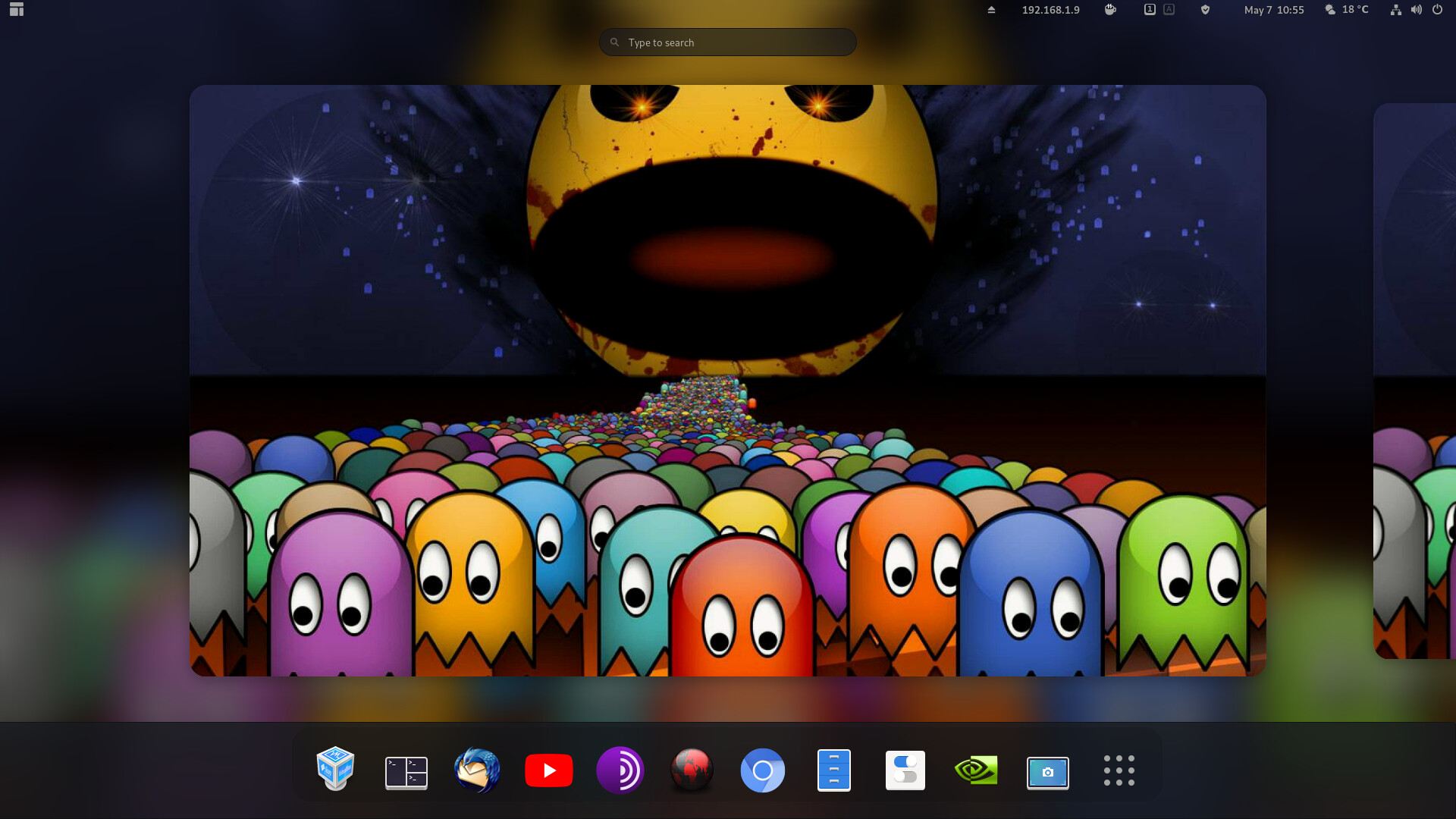
Task: Open the red globe browser icon
Action: pyautogui.click(x=691, y=770)
